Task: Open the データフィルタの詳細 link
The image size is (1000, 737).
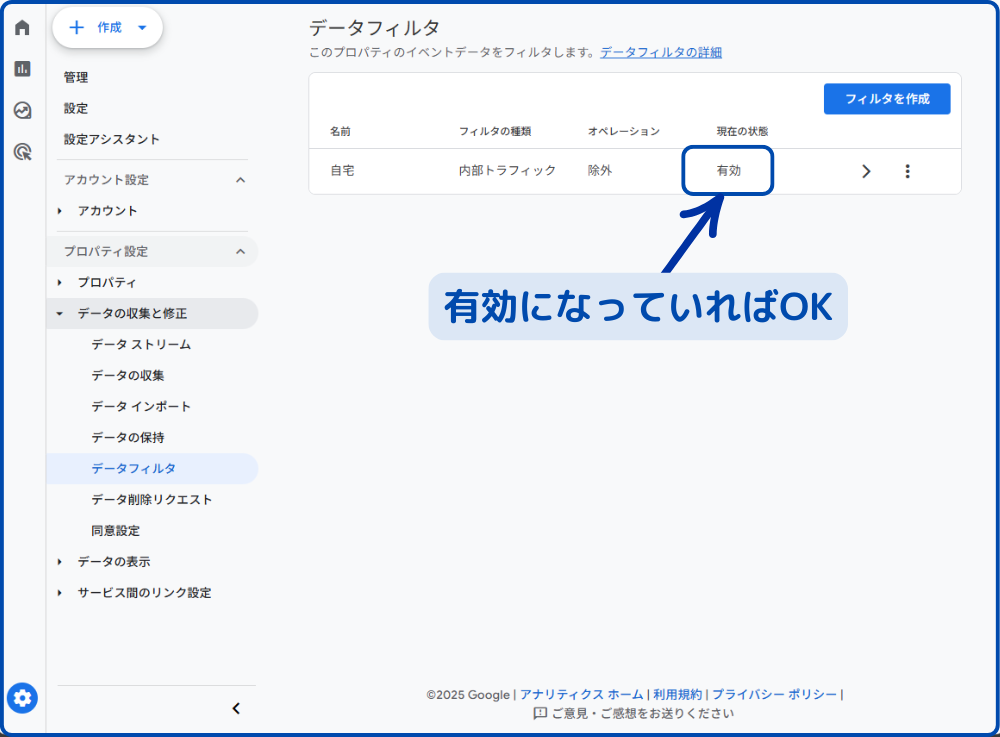Action: click(x=660, y=53)
